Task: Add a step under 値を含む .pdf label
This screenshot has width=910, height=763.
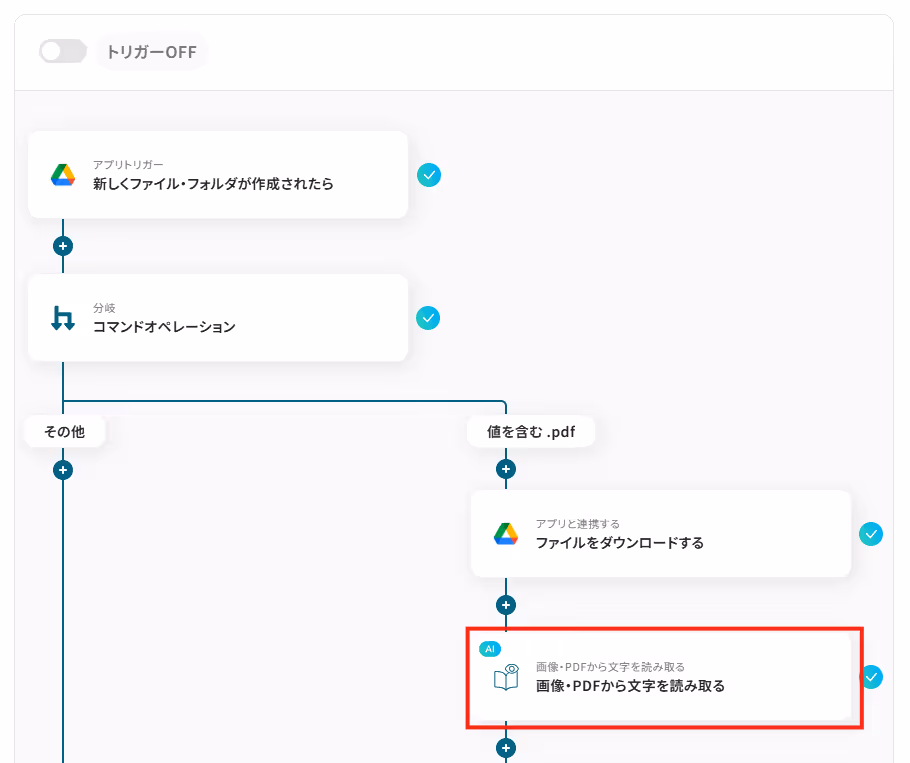Action: [x=506, y=469]
